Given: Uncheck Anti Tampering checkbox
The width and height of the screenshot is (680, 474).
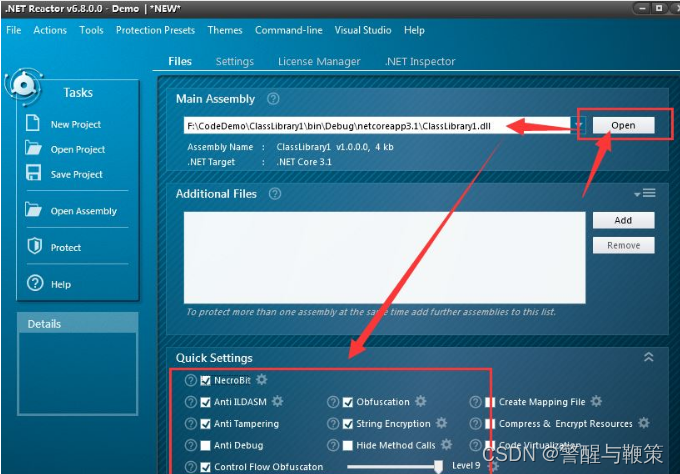Looking at the screenshot, I should pyautogui.click(x=206, y=424).
